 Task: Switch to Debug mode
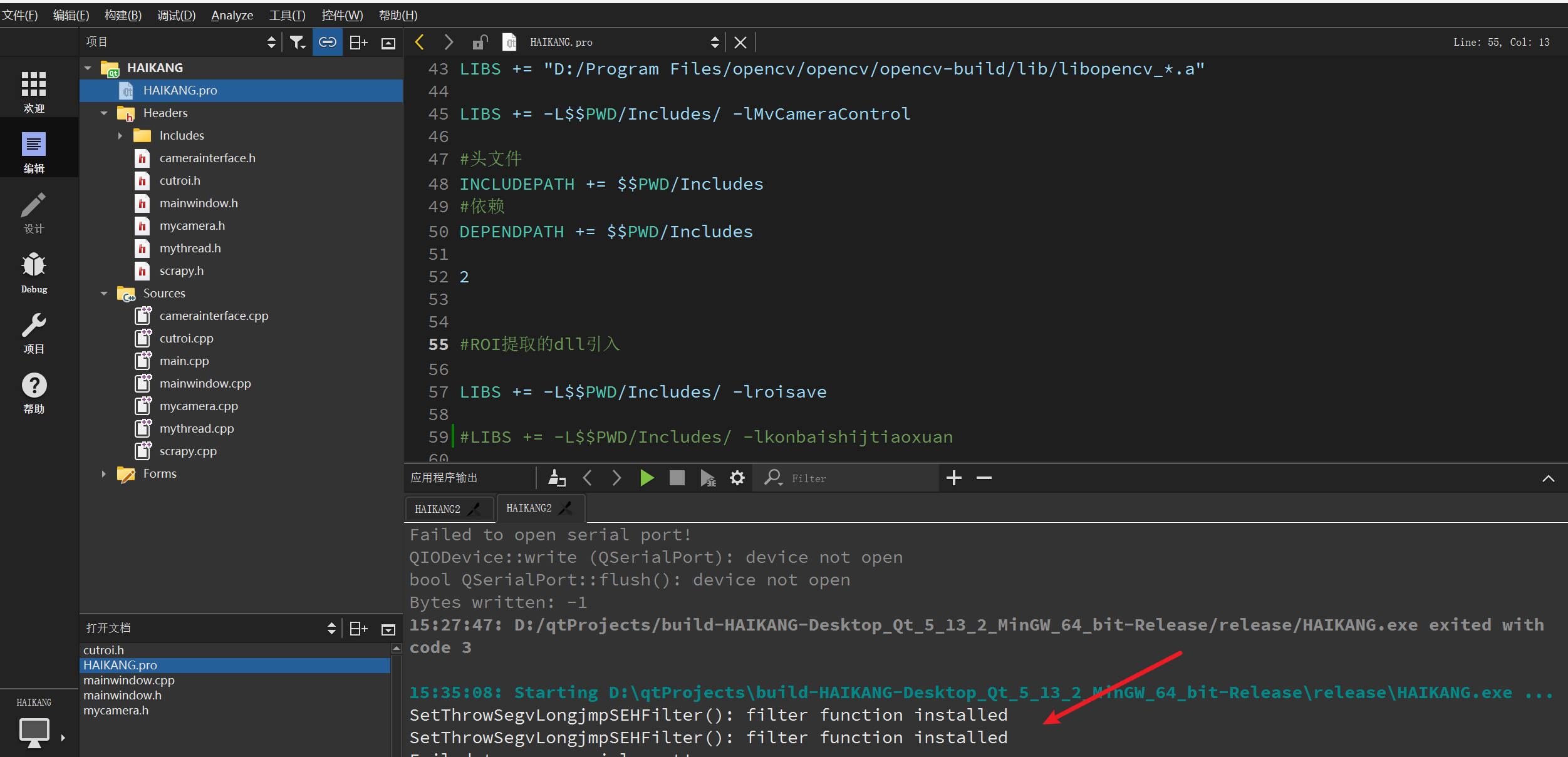coord(34,273)
